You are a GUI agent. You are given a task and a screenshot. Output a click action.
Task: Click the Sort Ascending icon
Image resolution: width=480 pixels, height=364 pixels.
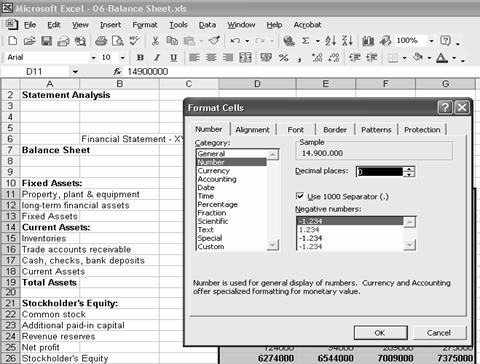pyautogui.click(x=330, y=41)
